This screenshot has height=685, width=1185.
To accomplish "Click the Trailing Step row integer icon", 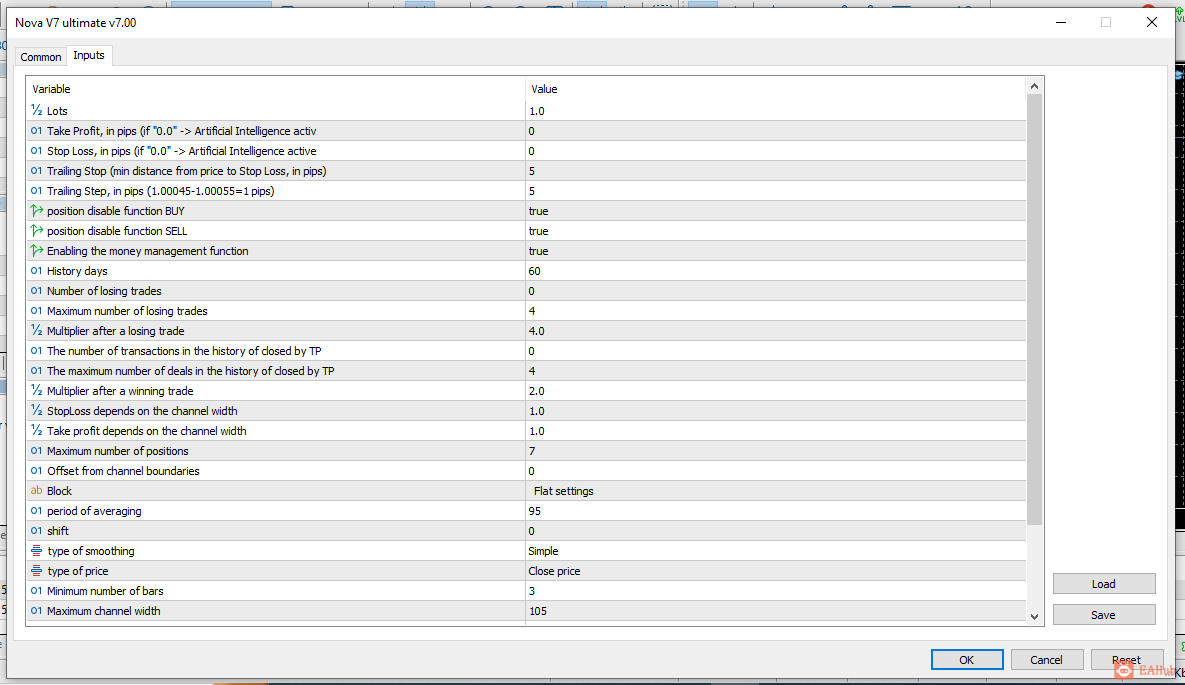I will [x=36, y=191].
